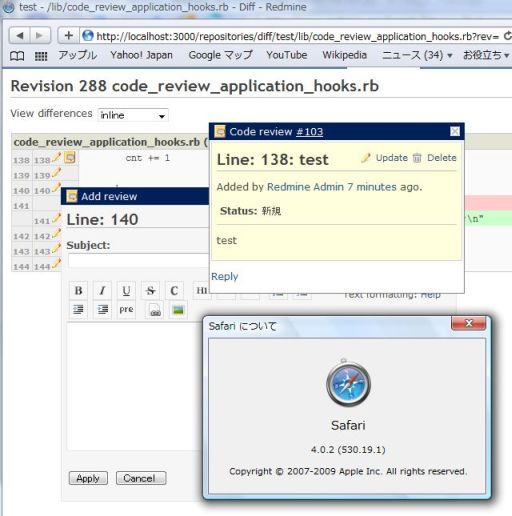This screenshot has width=512, height=516.
Task: Insert wiki link with link icon
Action: tap(155, 310)
